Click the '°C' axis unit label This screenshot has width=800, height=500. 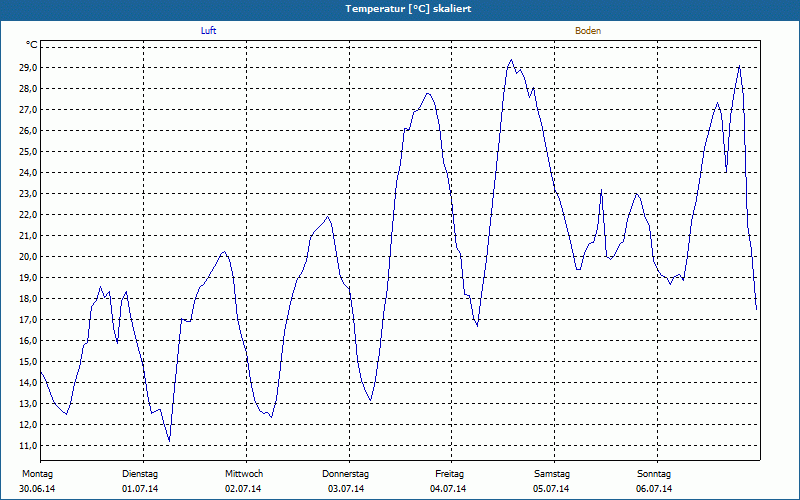point(32,45)
